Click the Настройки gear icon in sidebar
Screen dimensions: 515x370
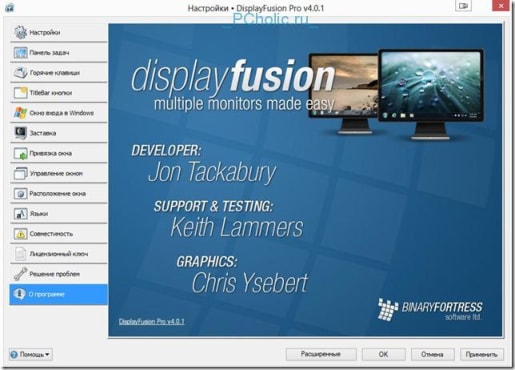pos(20,32)
